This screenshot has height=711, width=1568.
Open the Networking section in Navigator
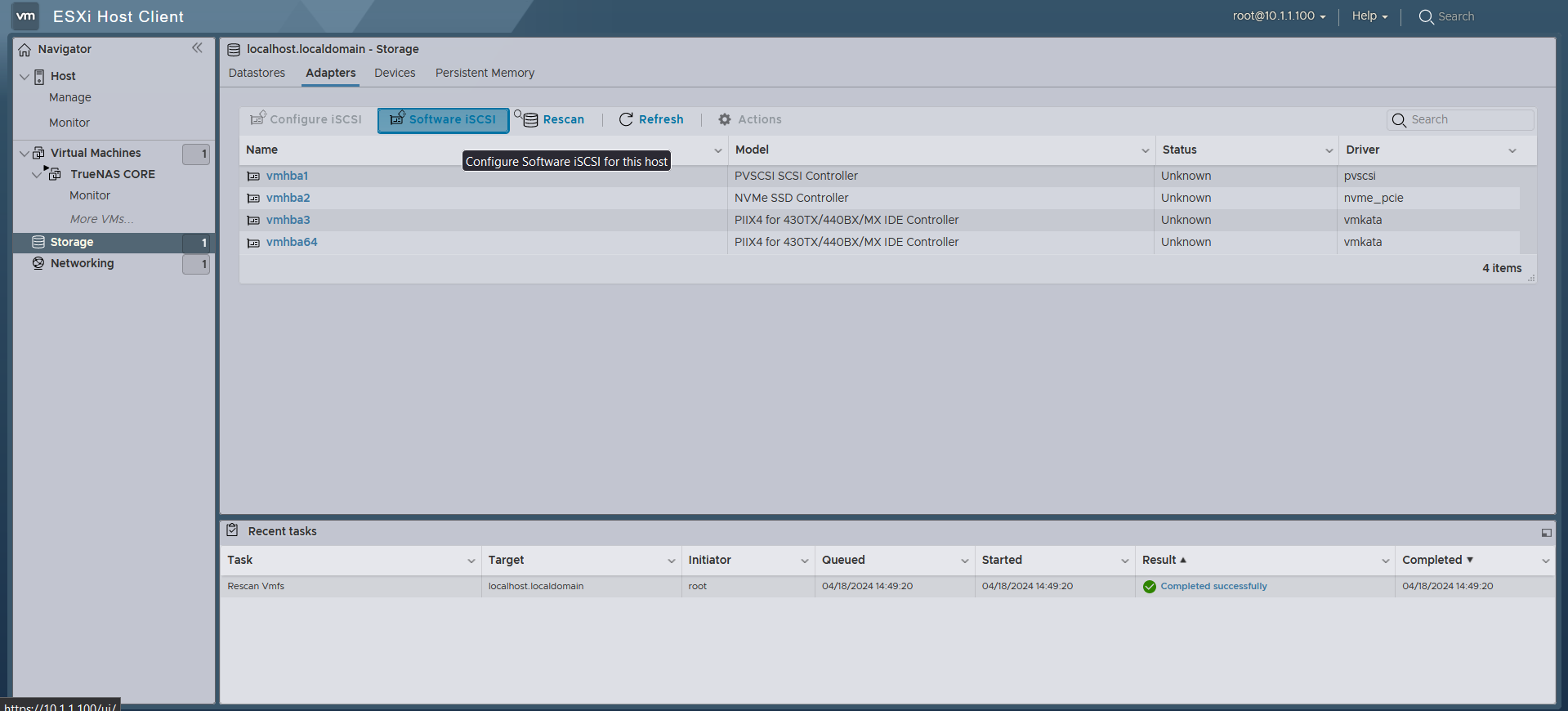[82, 263]
